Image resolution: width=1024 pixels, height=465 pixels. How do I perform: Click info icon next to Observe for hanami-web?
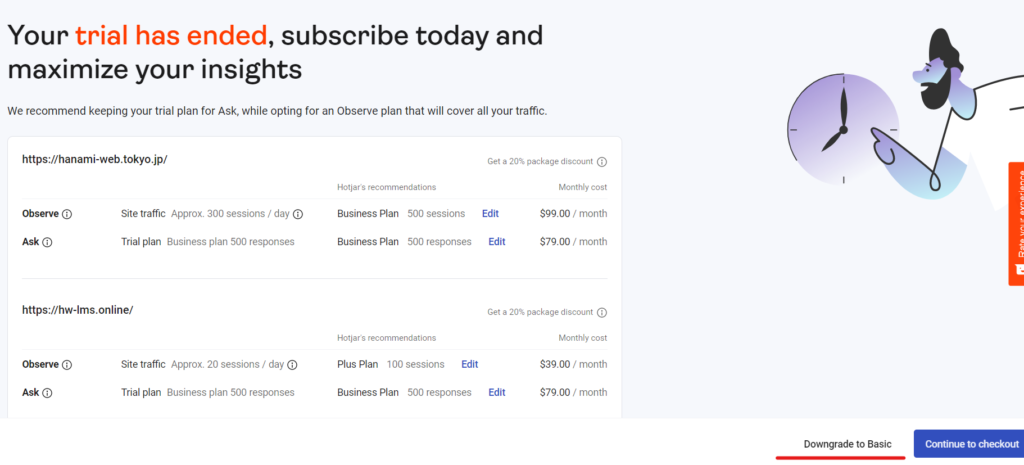67,214
